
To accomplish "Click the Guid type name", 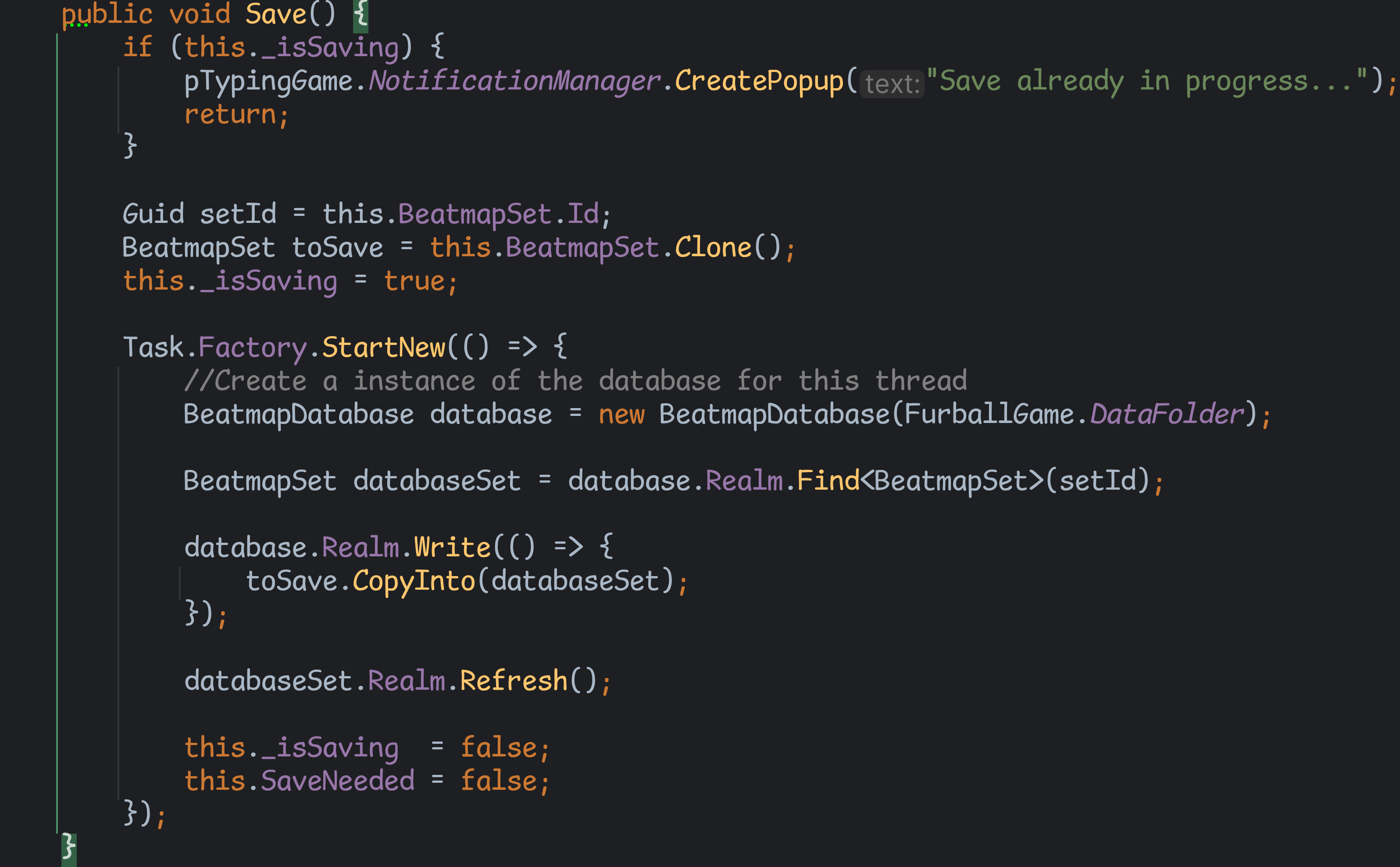I will (x=153, y=214).
